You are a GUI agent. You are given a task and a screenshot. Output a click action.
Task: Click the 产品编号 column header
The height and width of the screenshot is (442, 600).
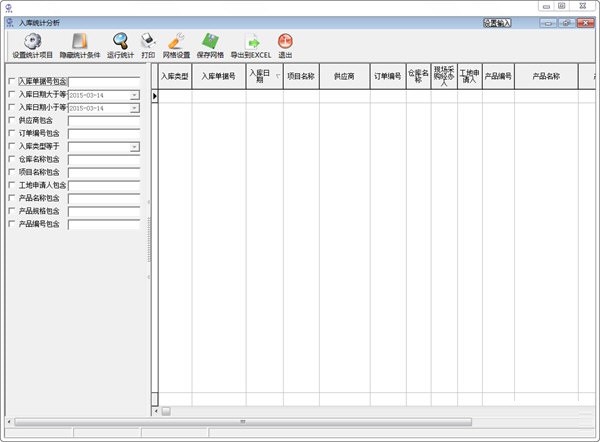click(x=499, y=77)
